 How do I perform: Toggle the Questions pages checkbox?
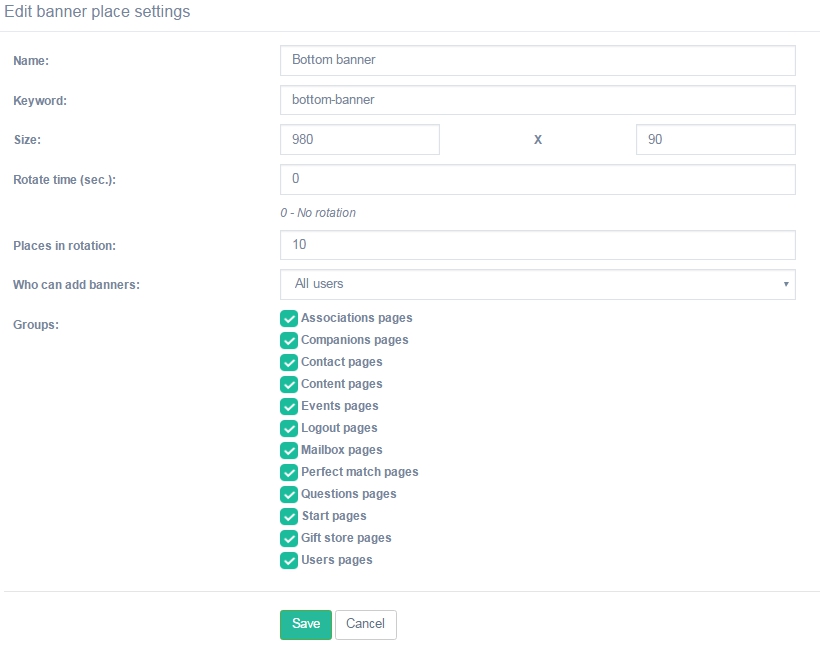pyautogui.click(x=289, y=494)
